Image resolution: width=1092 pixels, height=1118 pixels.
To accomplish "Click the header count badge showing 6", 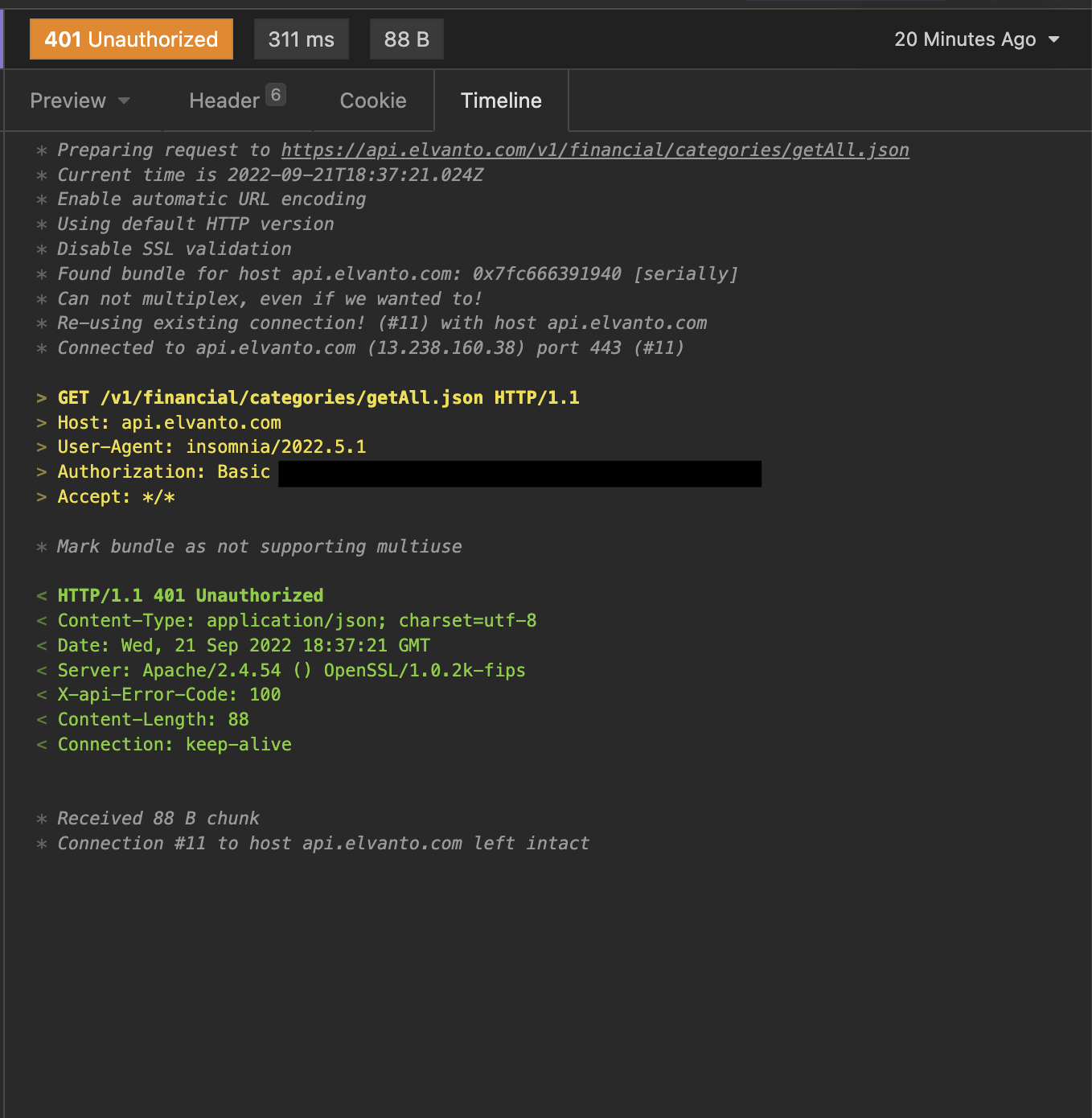I will click(x=276, y=94).
